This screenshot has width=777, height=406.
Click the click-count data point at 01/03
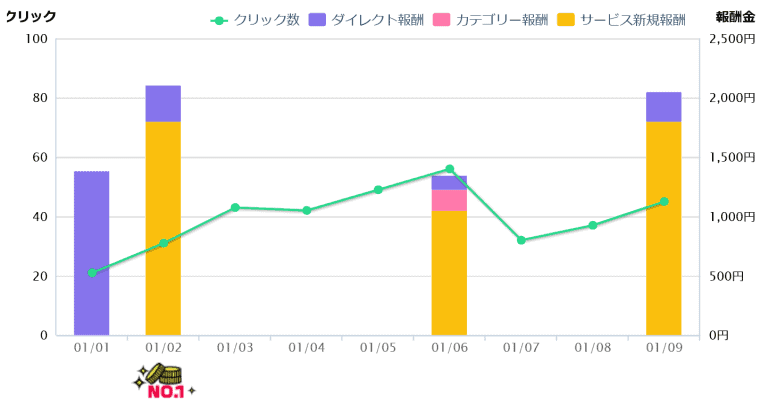235,208
